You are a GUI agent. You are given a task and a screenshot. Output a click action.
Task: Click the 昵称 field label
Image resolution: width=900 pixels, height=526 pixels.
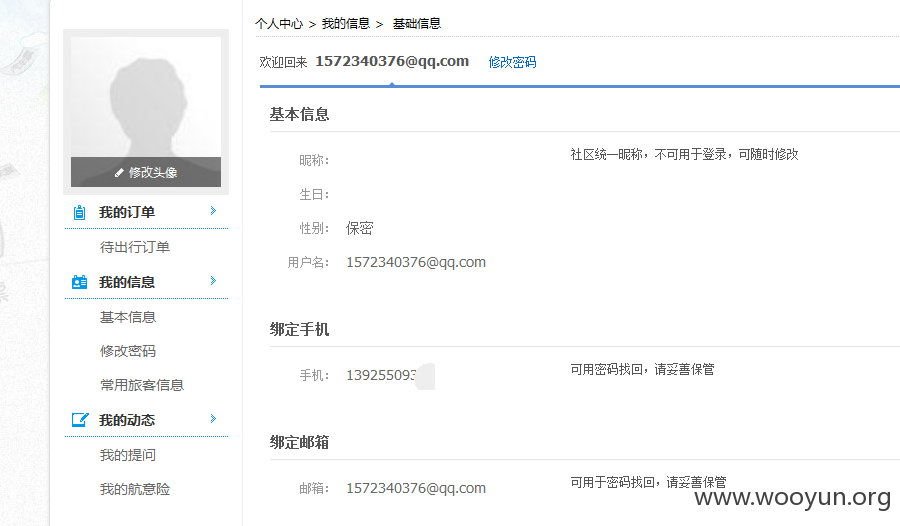pyautogui.click(x=314, y=160)
